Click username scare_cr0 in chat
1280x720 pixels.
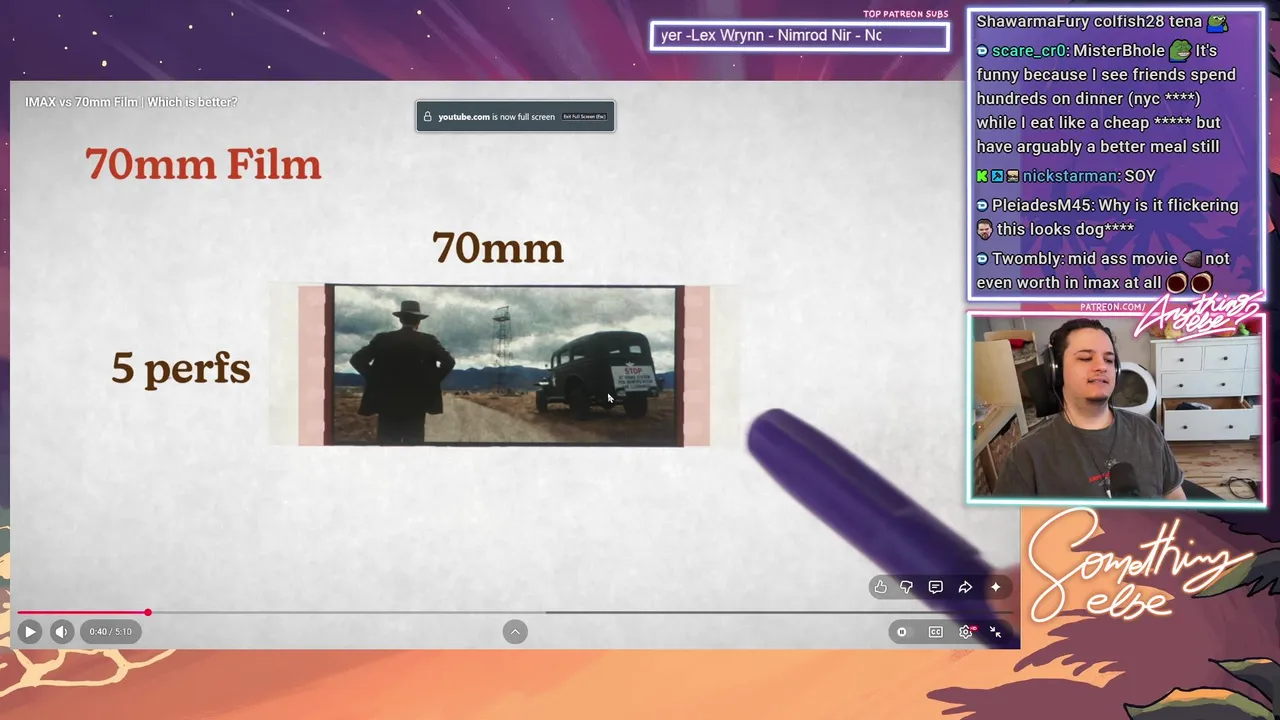pos(1028,51)
